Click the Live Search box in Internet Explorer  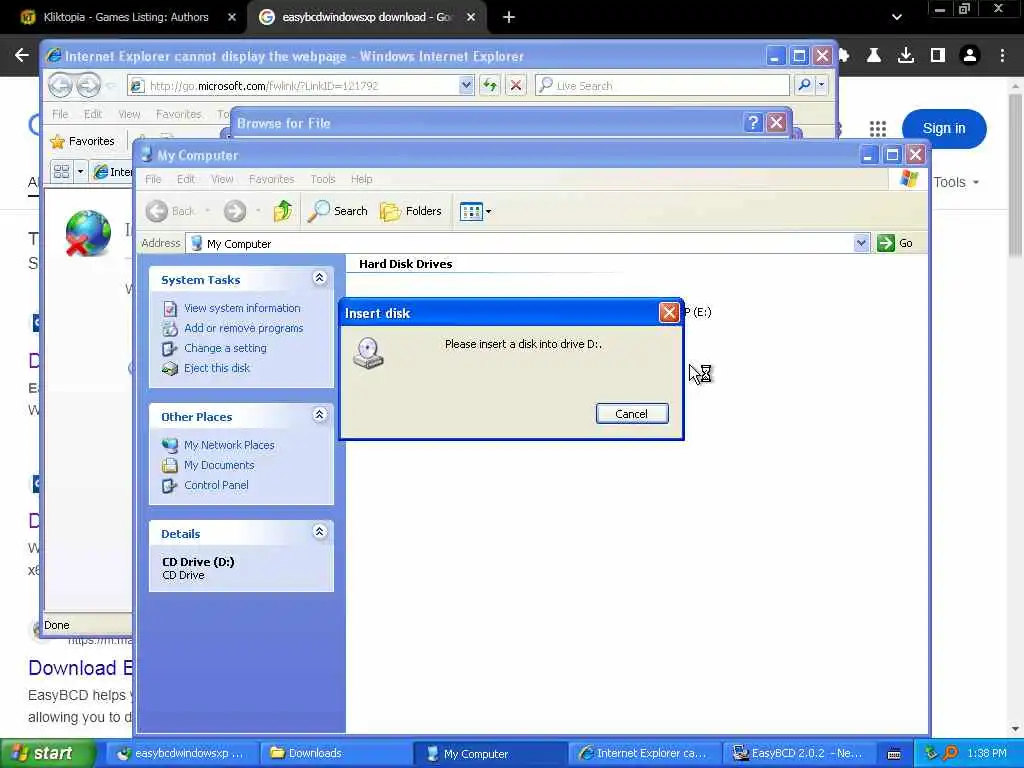[x=662, y=86]
